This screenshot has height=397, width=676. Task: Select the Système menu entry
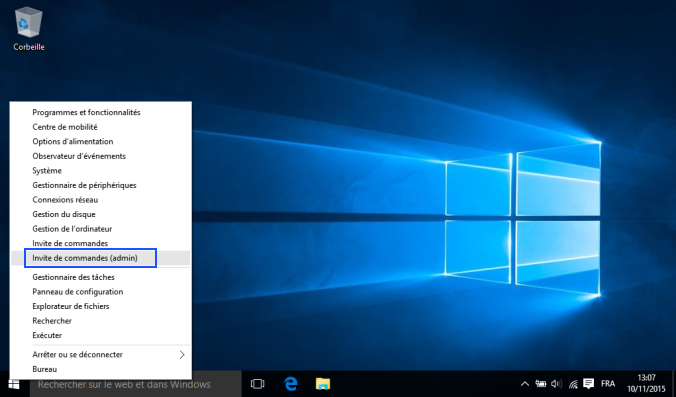tap(100, 171)
